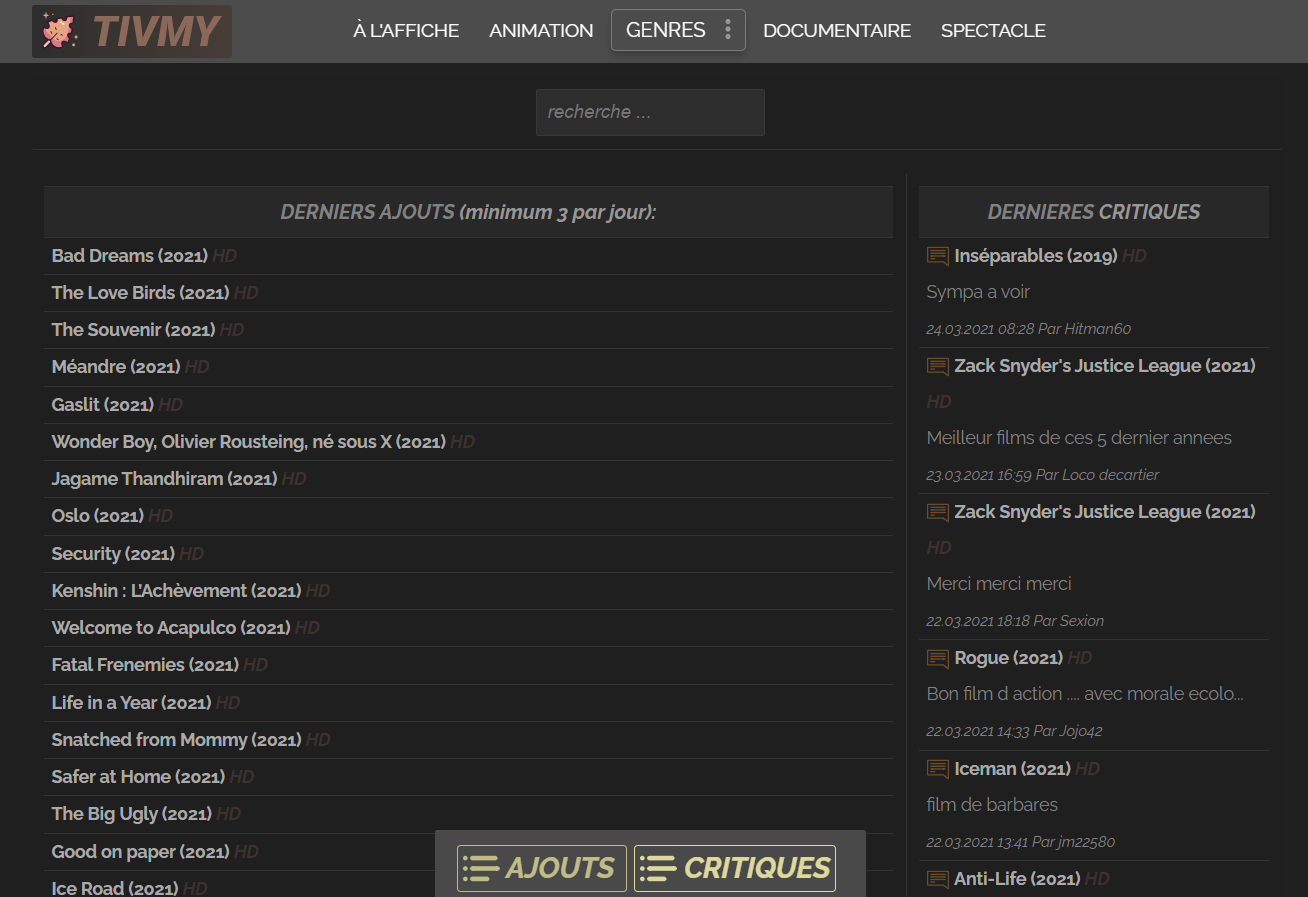Open Bad Dreams (2021)
Image resolution: width=1308 pixels, height=897 pixels.
(x=130, y=256)
